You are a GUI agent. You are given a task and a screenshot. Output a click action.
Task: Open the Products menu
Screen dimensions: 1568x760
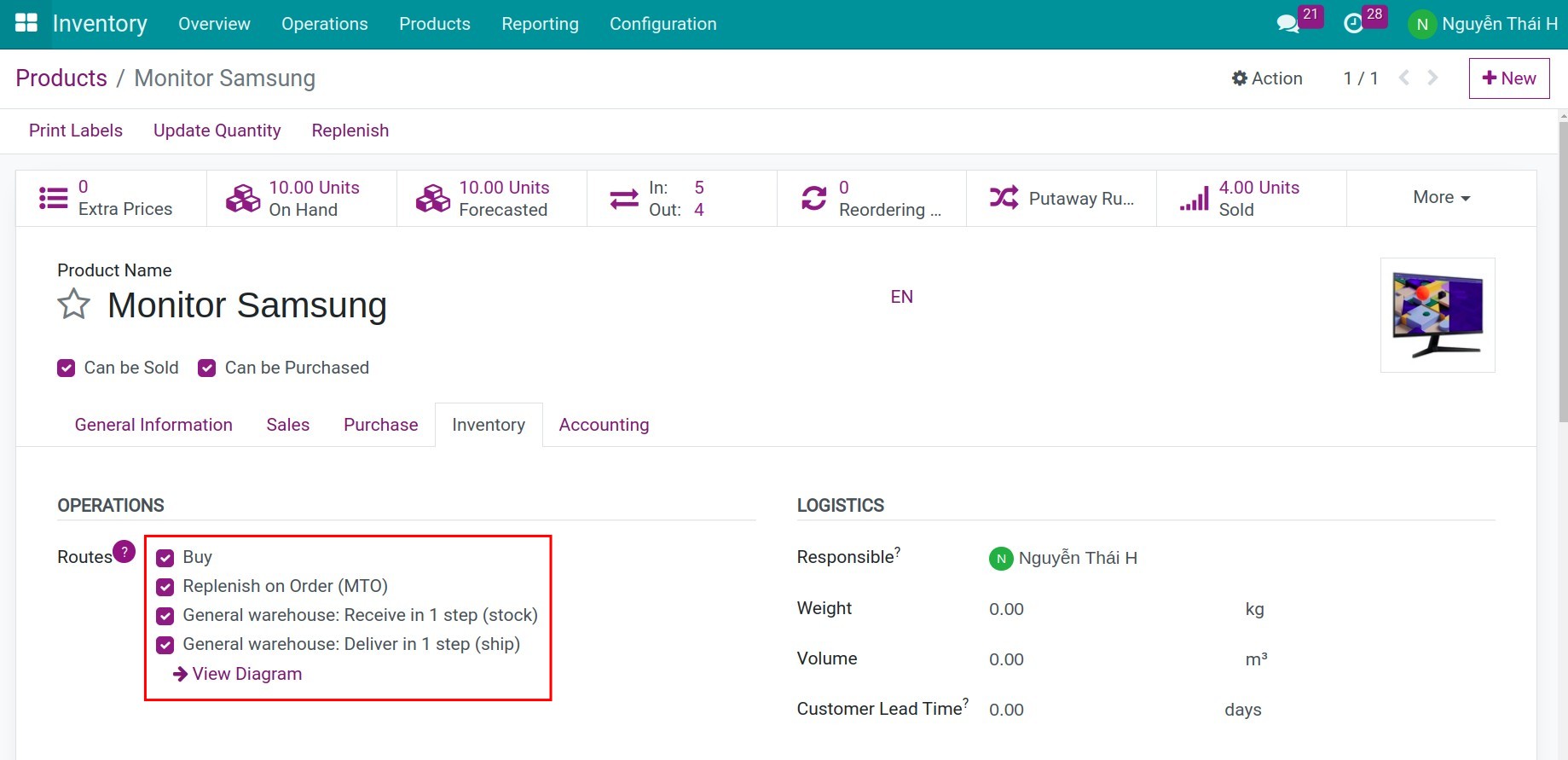pos(435,24)
